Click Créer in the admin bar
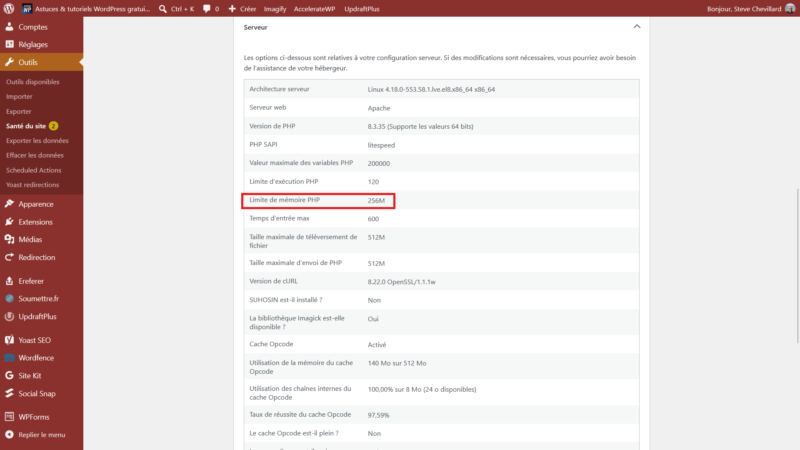Screen dimensions: 800x450 tap(248, 9)
